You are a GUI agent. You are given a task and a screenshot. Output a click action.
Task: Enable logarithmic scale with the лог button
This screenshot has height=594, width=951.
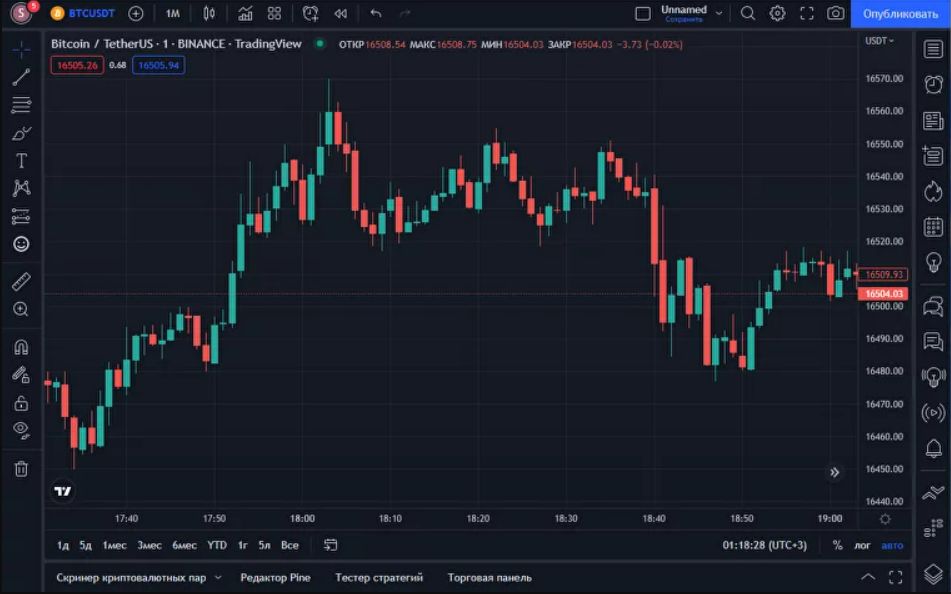[x=862, y=545]
